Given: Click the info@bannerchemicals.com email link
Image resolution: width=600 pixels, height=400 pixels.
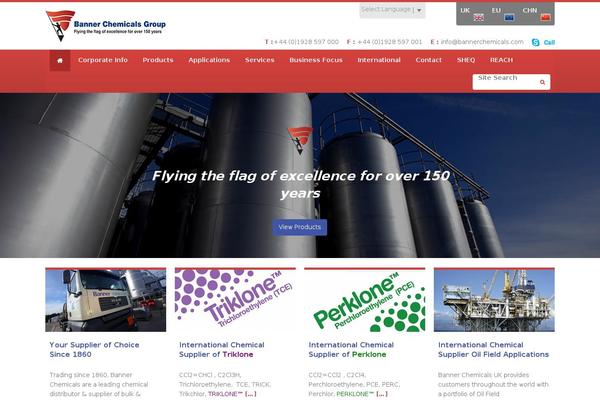Looking at the screenshot, I should pos(482,42).
